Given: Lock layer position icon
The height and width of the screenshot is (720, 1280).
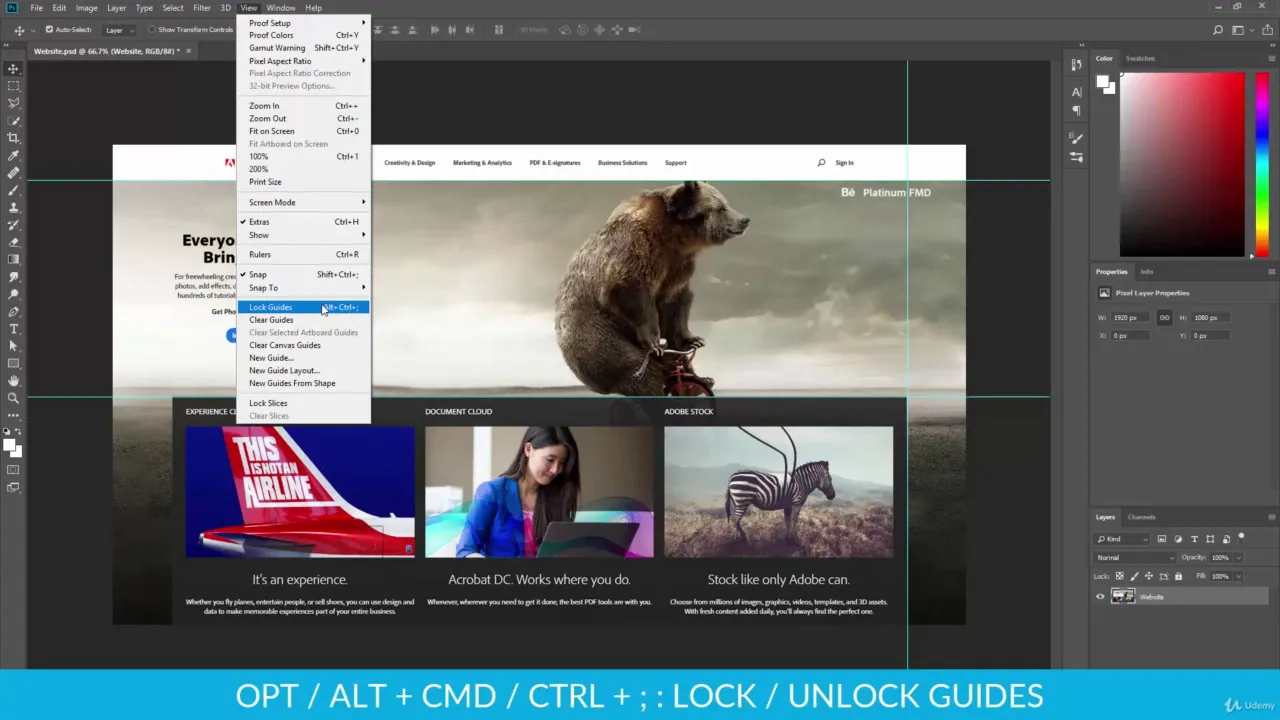Looking at the screenshot, I should pos(1150,576).
